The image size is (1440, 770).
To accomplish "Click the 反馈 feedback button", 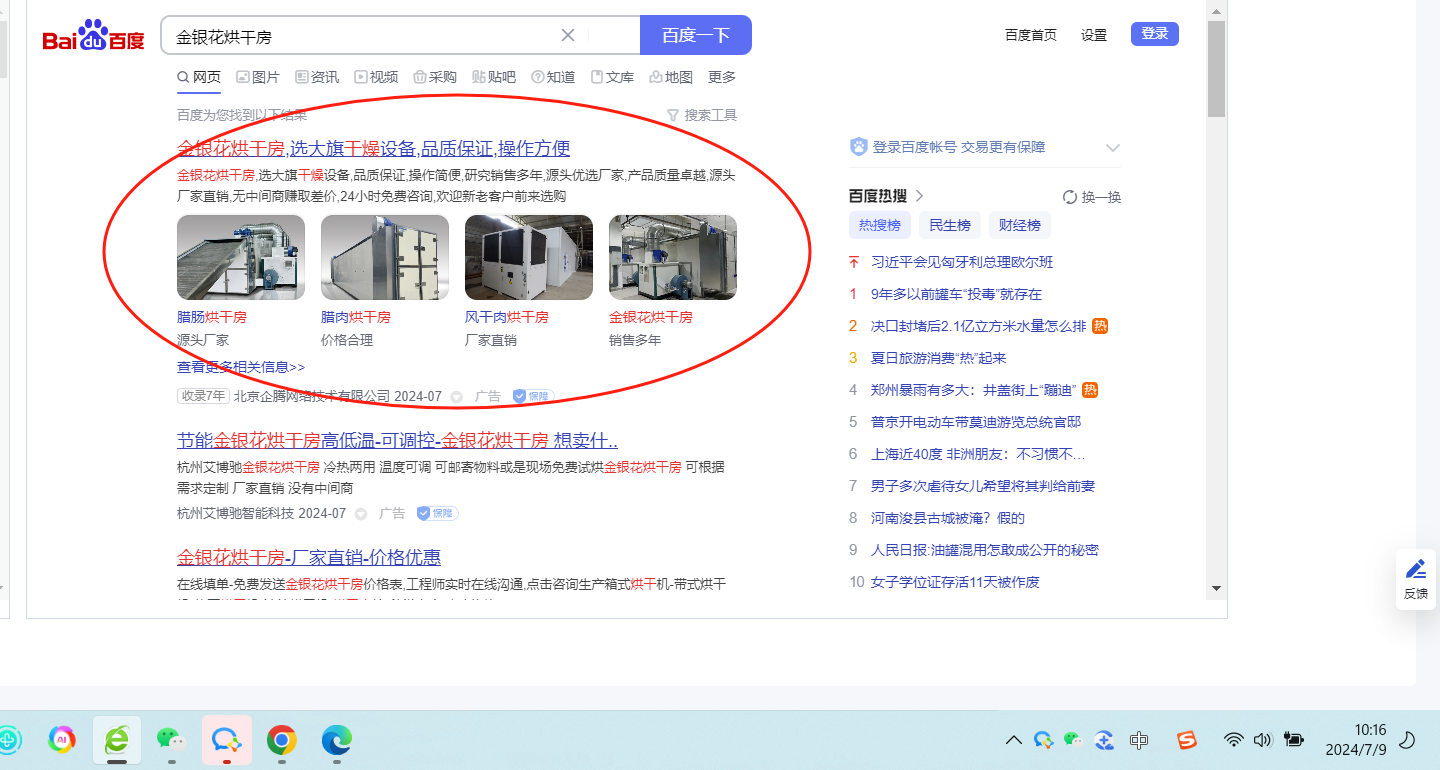I will [x=1416, y=579].
